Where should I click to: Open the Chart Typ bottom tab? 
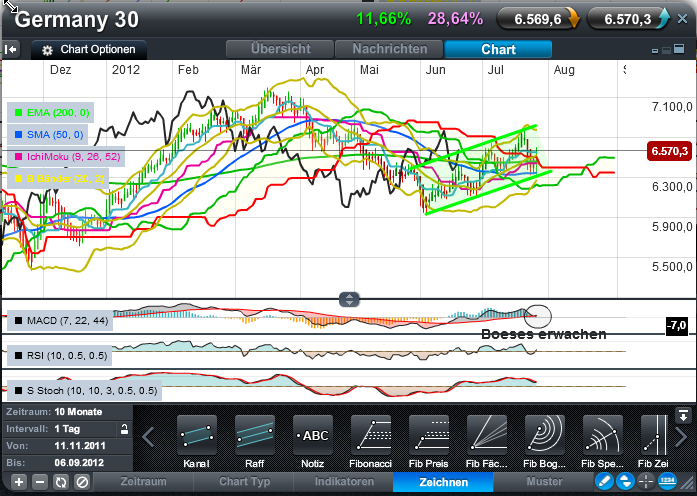pos(244,482)
